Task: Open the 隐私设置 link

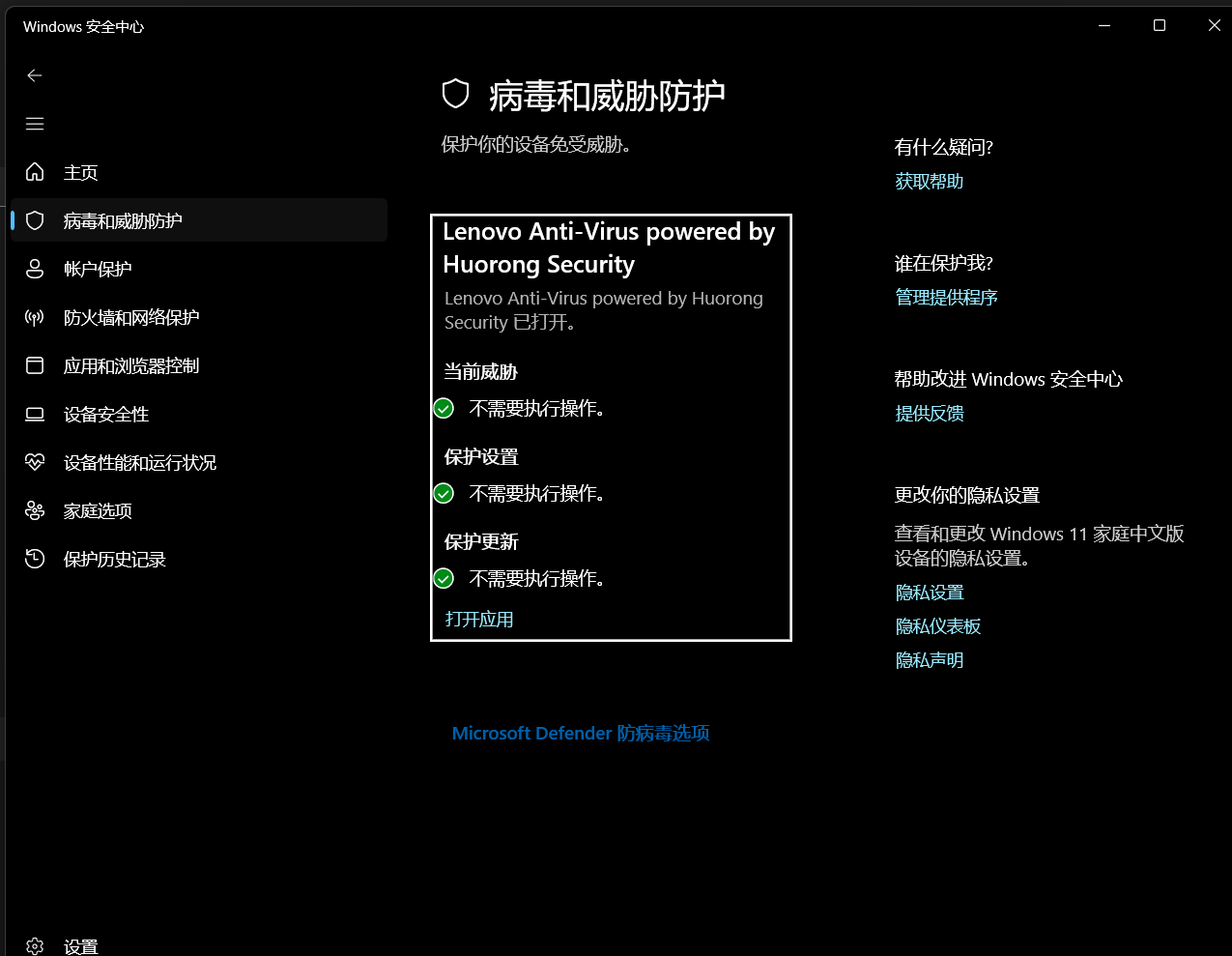Action: coord(930,593)
